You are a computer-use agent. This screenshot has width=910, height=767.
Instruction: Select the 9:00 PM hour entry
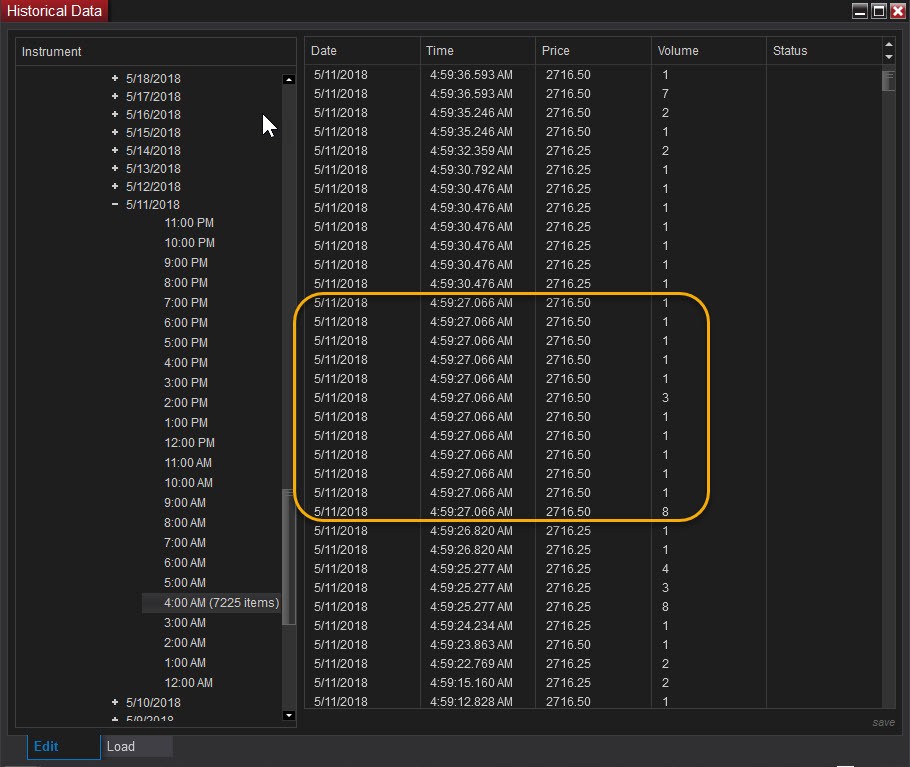pos(186,263)
